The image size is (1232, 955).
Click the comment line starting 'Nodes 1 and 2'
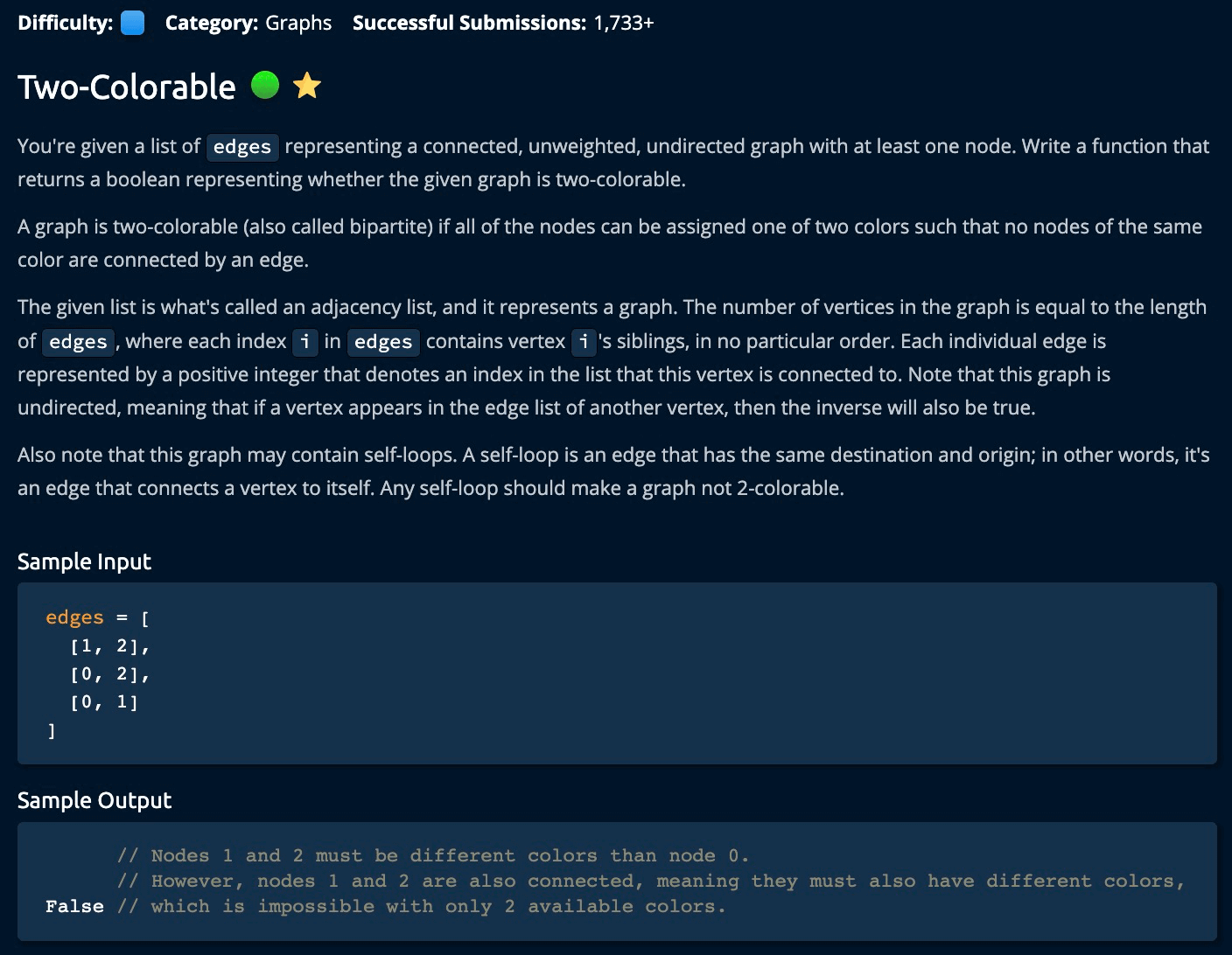click(433, 855)
